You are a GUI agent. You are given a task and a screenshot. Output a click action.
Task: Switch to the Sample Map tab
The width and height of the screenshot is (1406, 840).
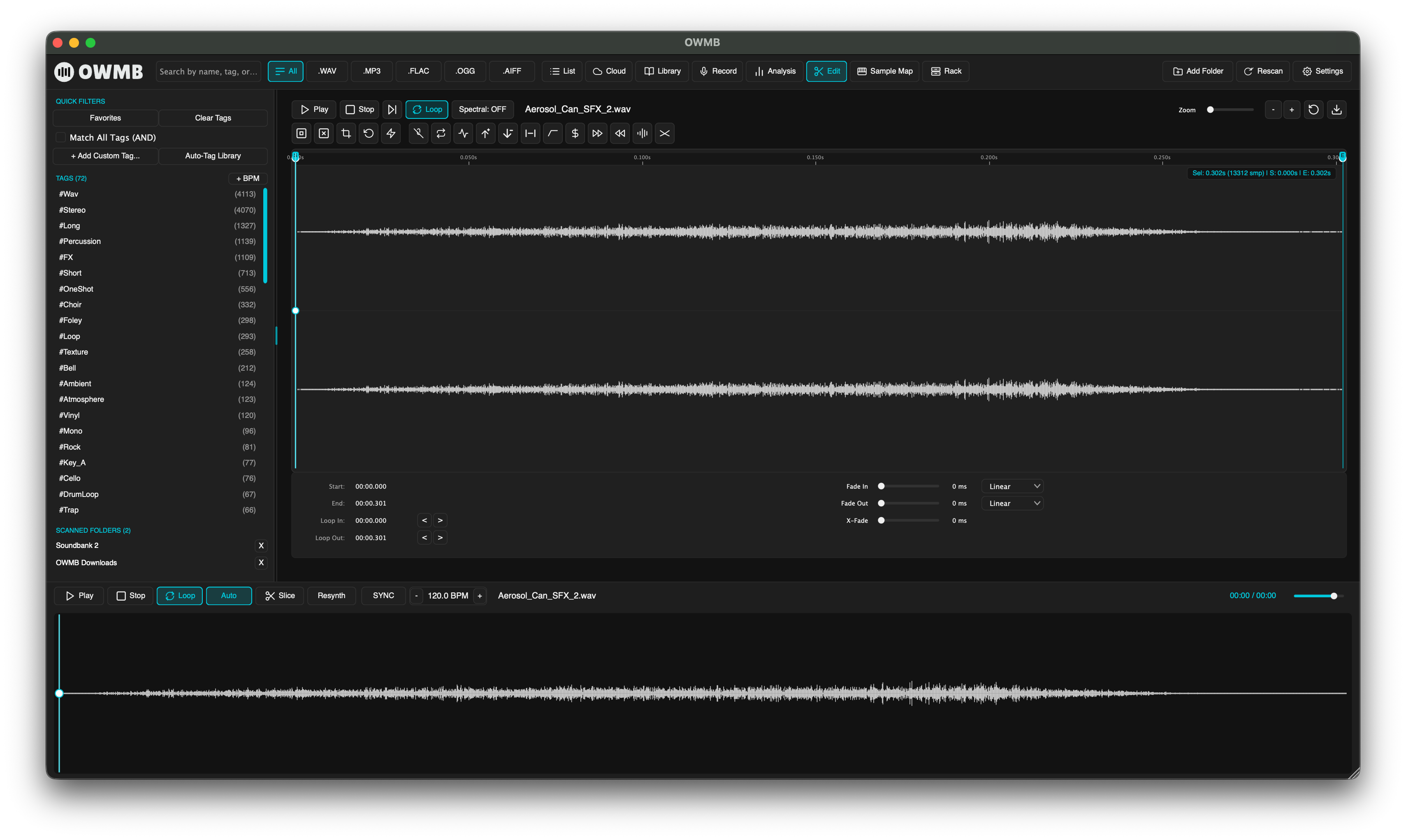[x=885, y=71]
